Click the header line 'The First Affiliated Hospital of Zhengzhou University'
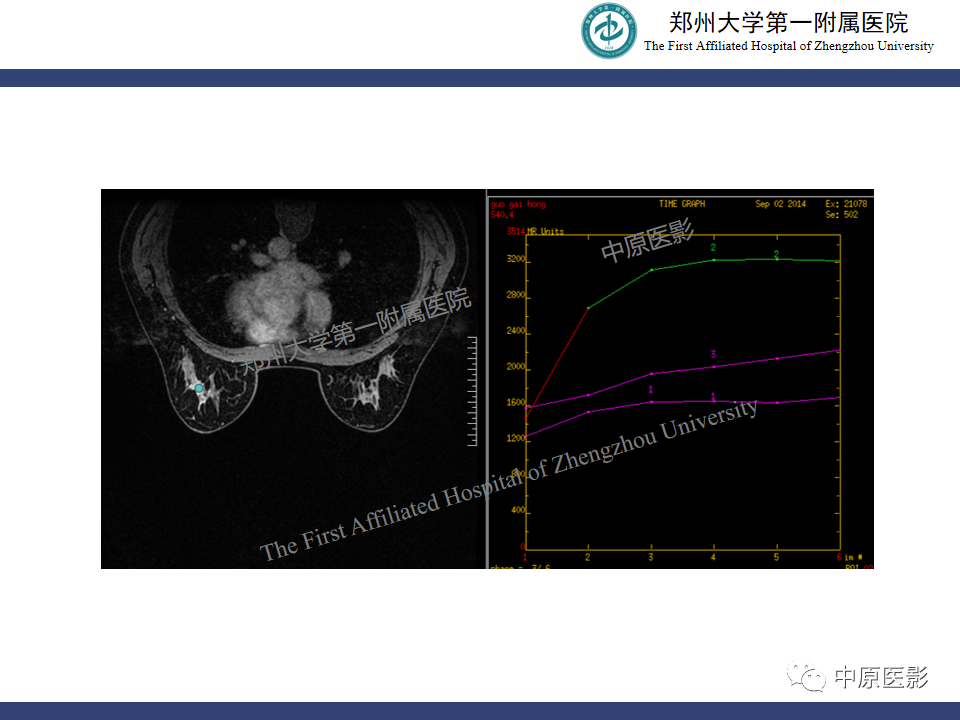960x720 pixels. [789, 46]
